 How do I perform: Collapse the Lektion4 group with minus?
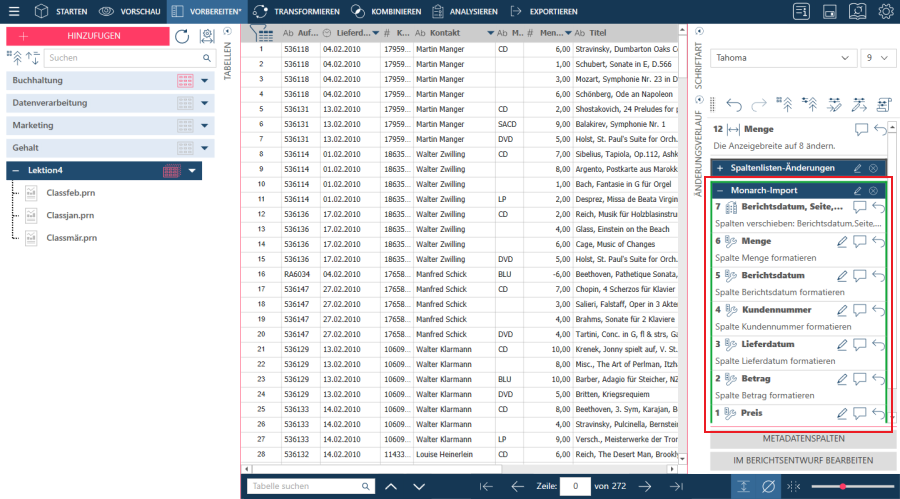(x=15, y=171)
